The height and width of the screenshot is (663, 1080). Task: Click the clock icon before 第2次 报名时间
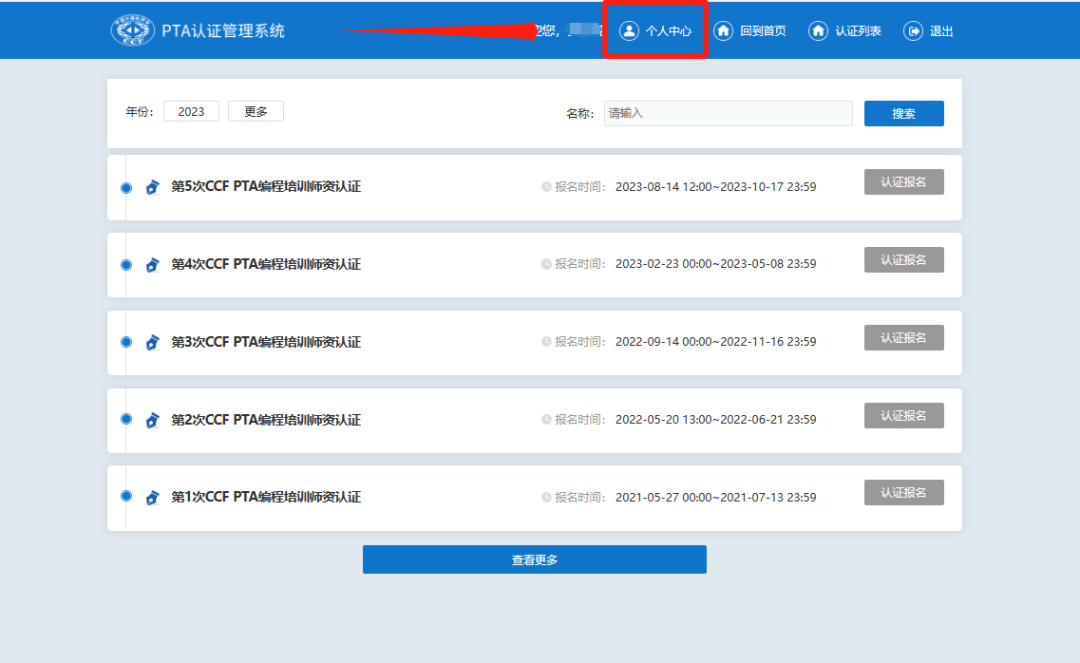click(x=545, y=420)
